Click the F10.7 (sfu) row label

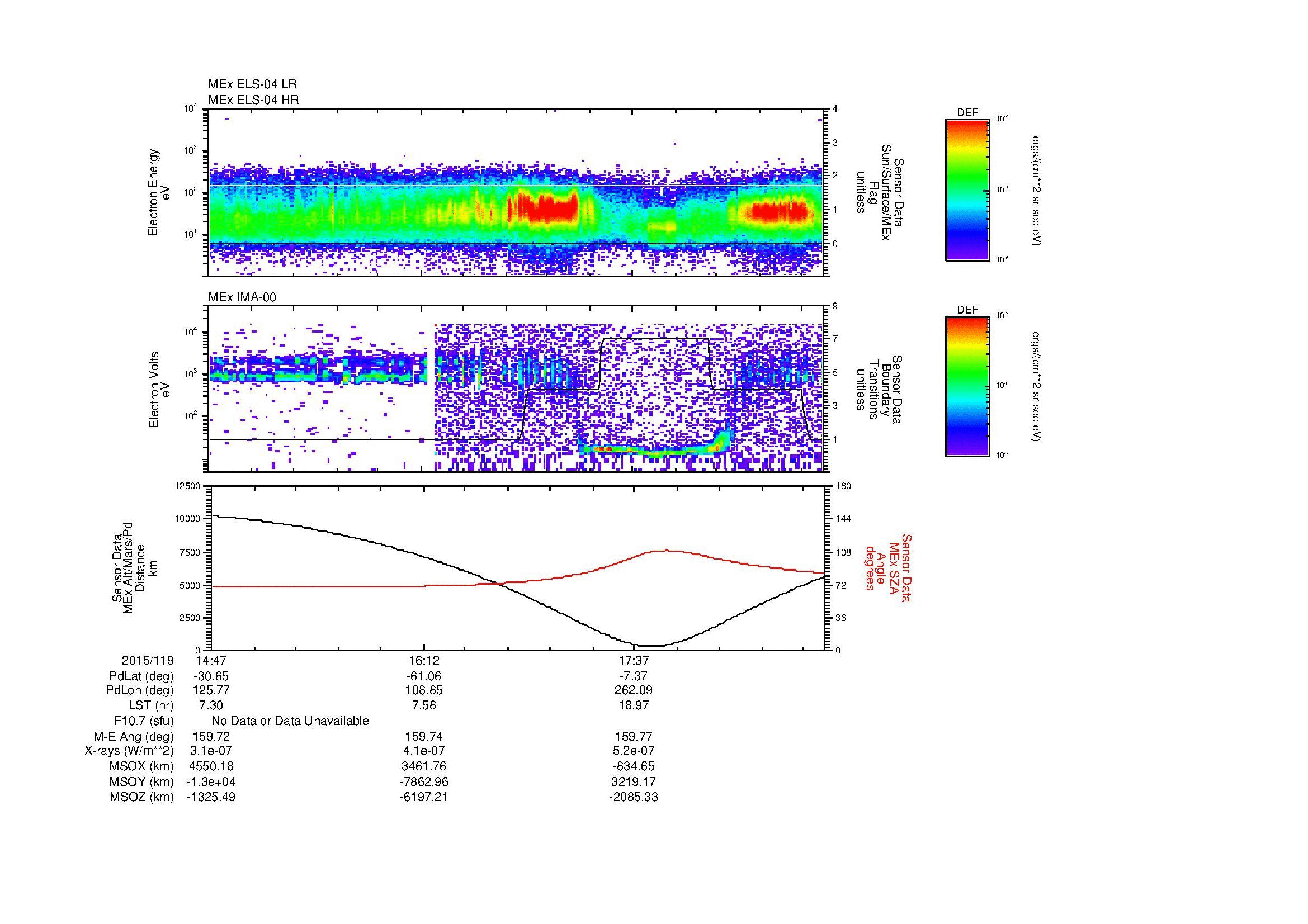click(x=144, y=721)
